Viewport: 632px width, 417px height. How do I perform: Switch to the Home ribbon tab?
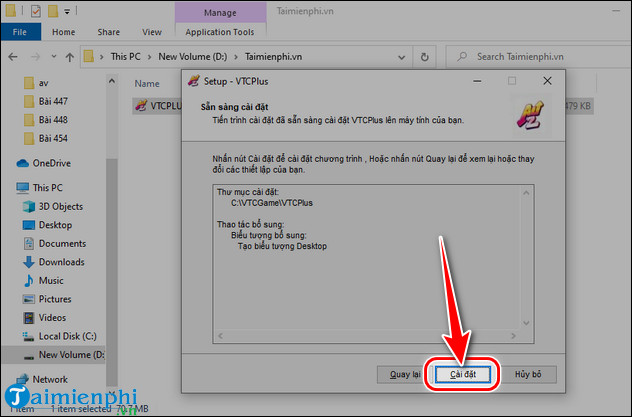tap(63, 32)
